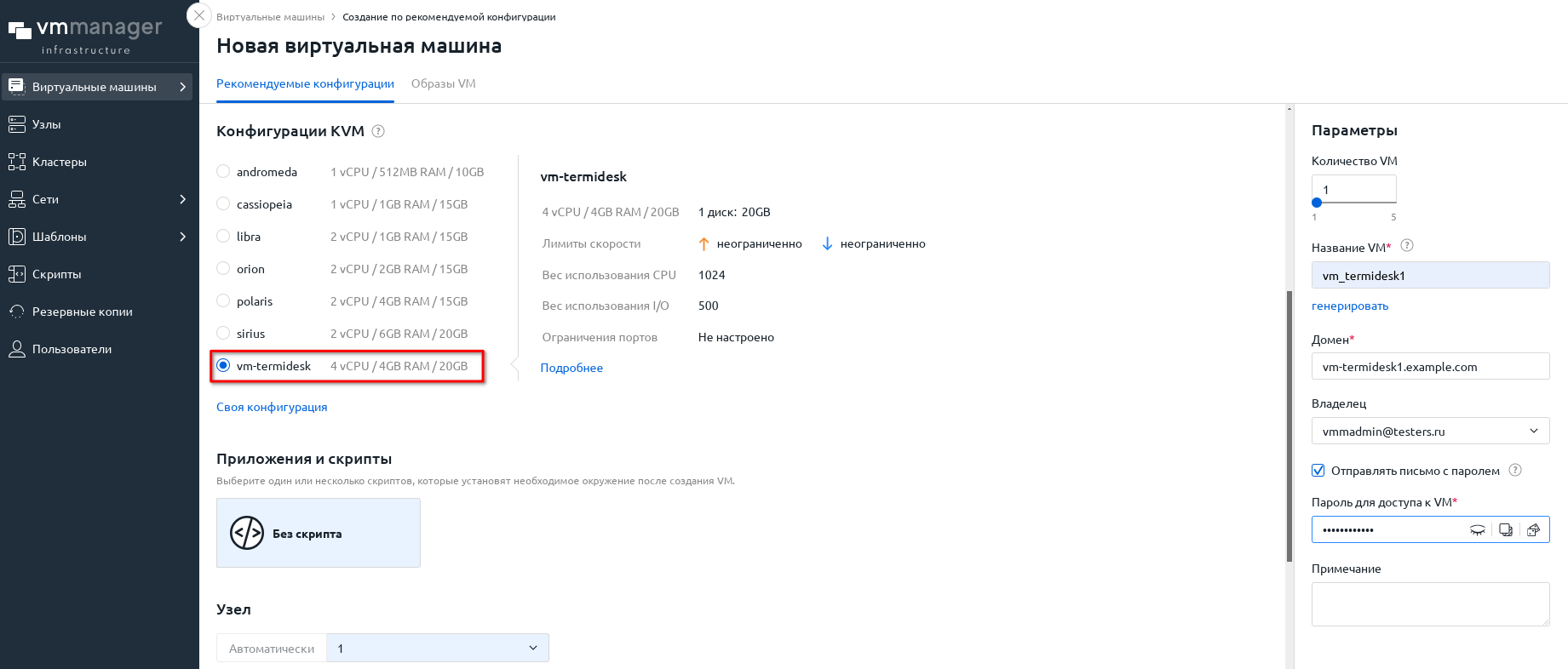Open the Владелец owner dropdown
This screenshot has height=669, width=1568.
1430,432
